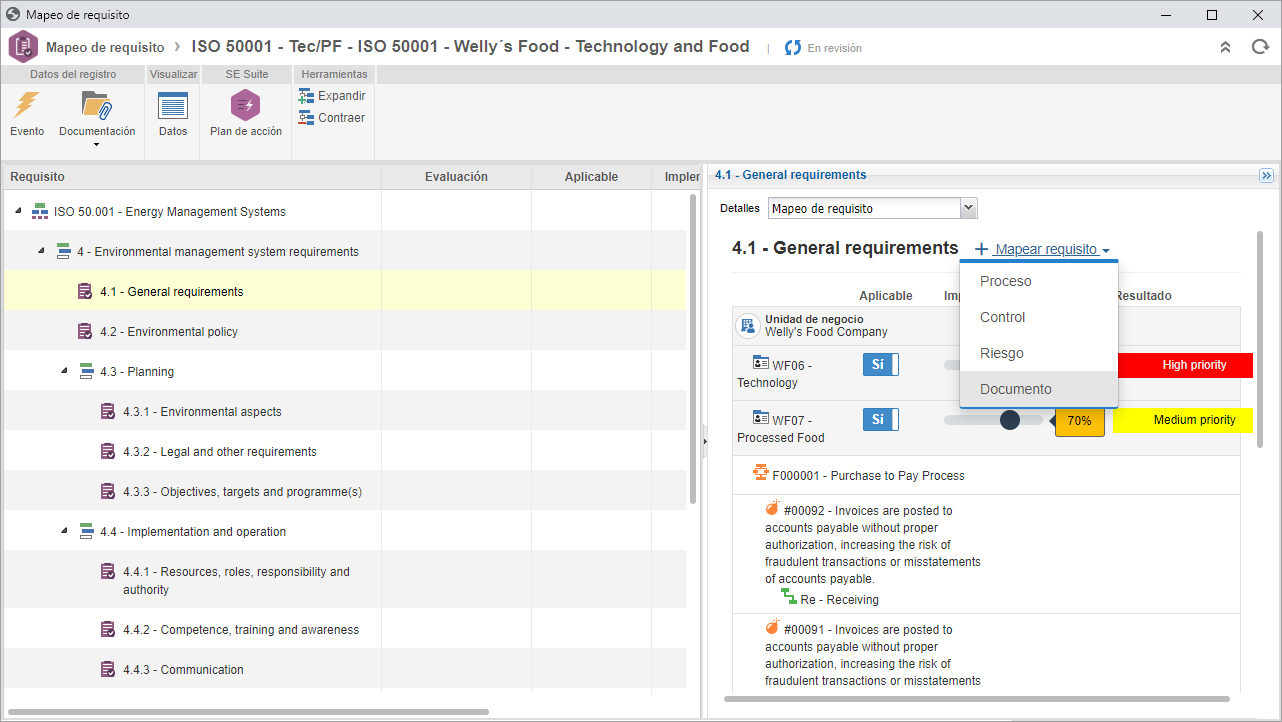Click the Aplicable column header
The height and width of the screenshot is (722, 1282).
click(591, 177)
